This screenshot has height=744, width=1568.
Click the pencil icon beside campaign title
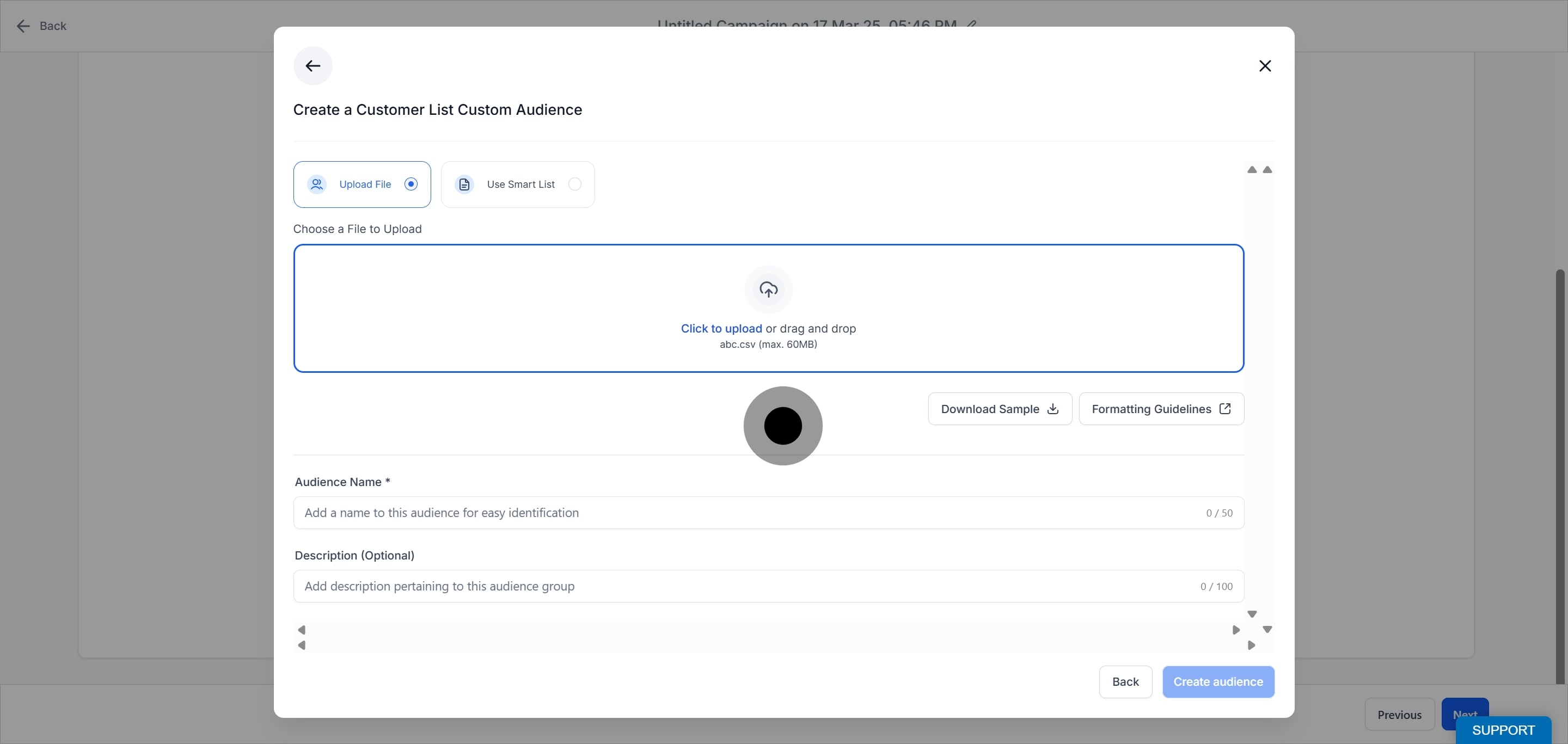[971, 24]
